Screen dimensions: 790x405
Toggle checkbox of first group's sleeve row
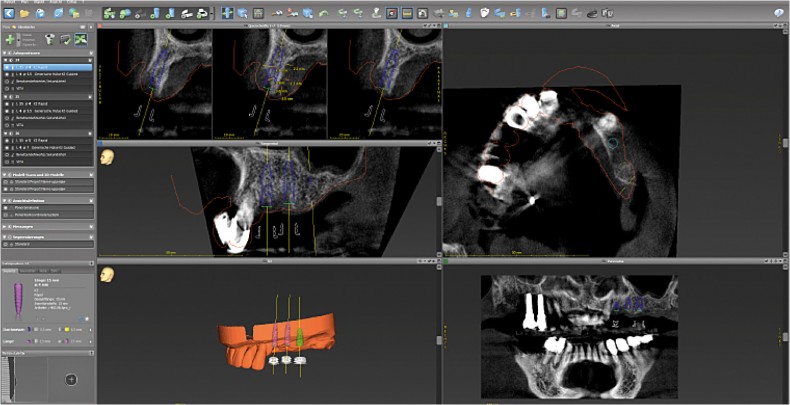[x=7, y=74]
